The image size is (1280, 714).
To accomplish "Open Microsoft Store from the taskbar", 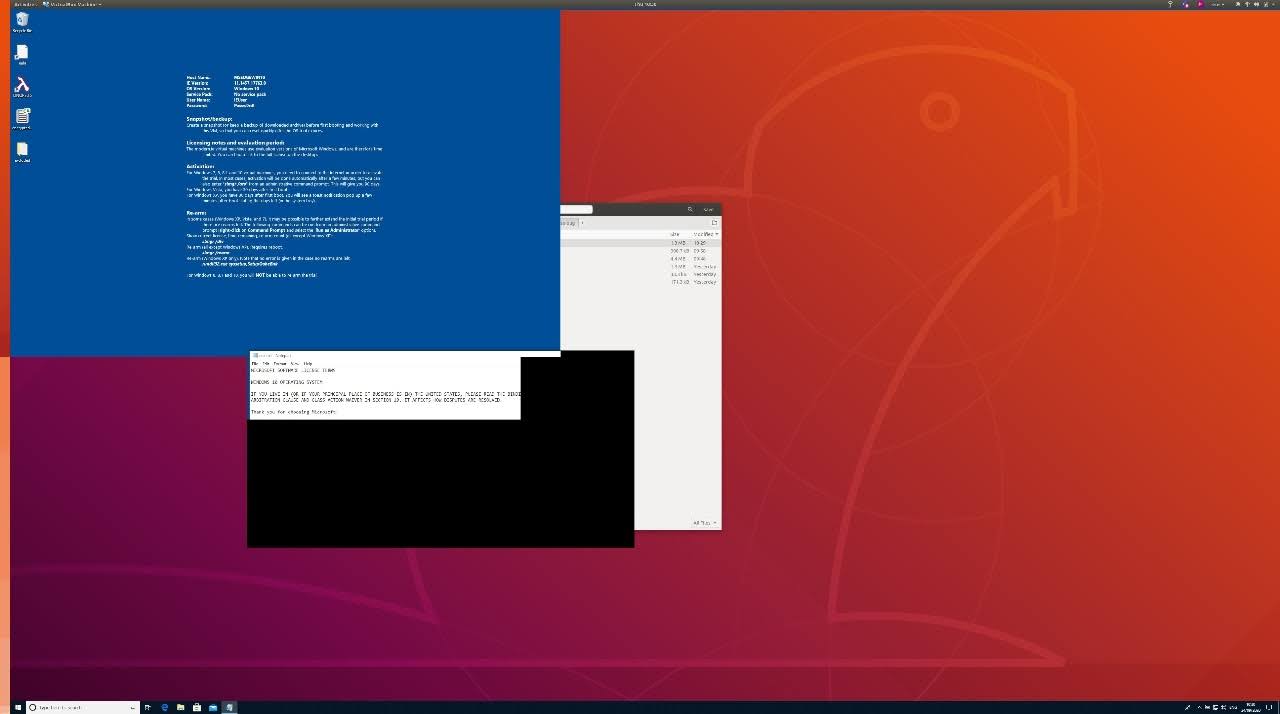I will tap(197, 707).
